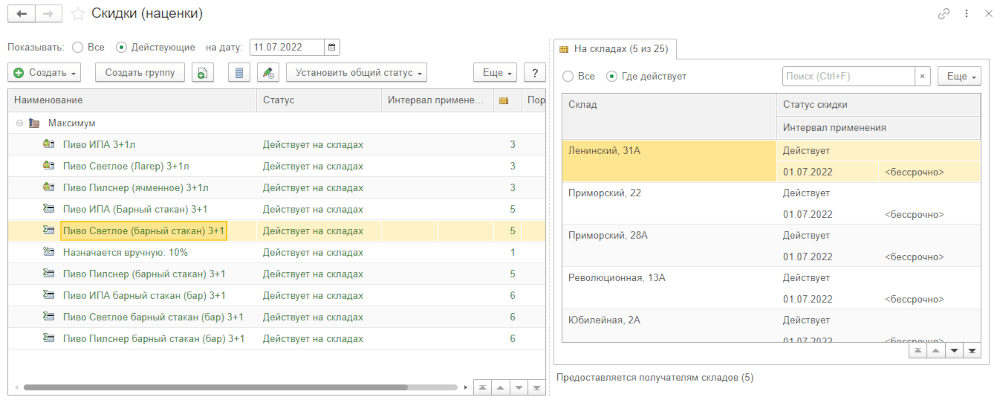Screen dimensions: 1000x403
Task: Open Установить общий статус dropdown
Action: tap(356, 73)
